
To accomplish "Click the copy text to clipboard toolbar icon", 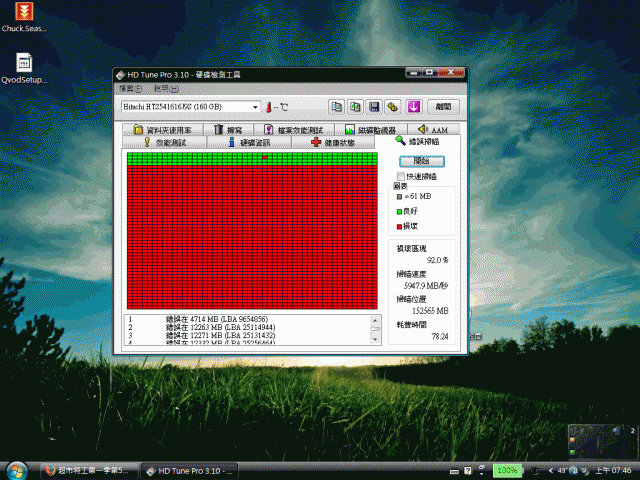I will (x=336, y=107).
